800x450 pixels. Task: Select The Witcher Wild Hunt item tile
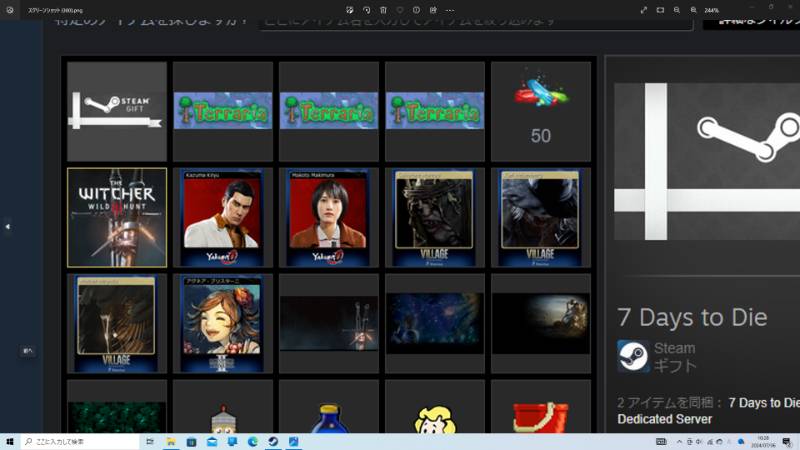point(117,217)
